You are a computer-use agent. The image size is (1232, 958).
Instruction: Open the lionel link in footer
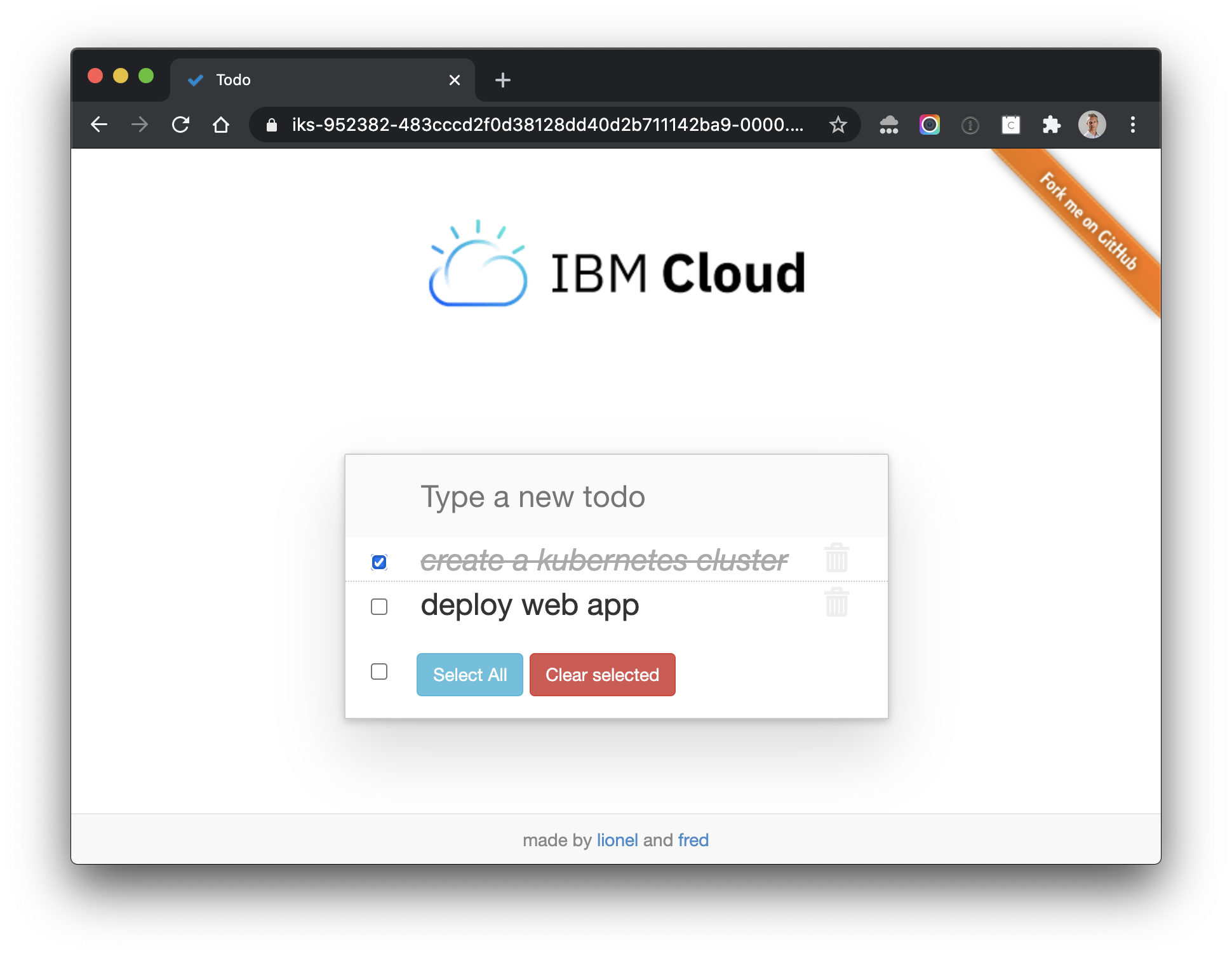pos(617,840)
